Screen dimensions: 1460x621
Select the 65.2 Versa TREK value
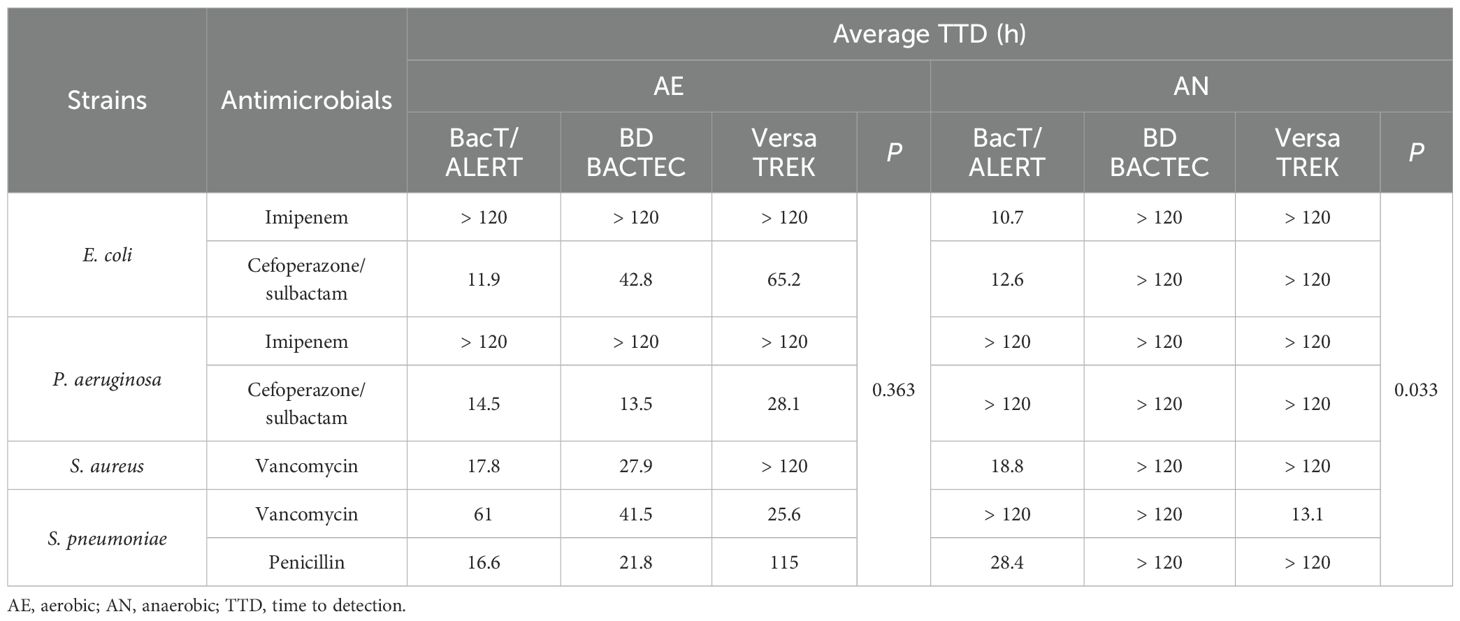pos(785,279)
